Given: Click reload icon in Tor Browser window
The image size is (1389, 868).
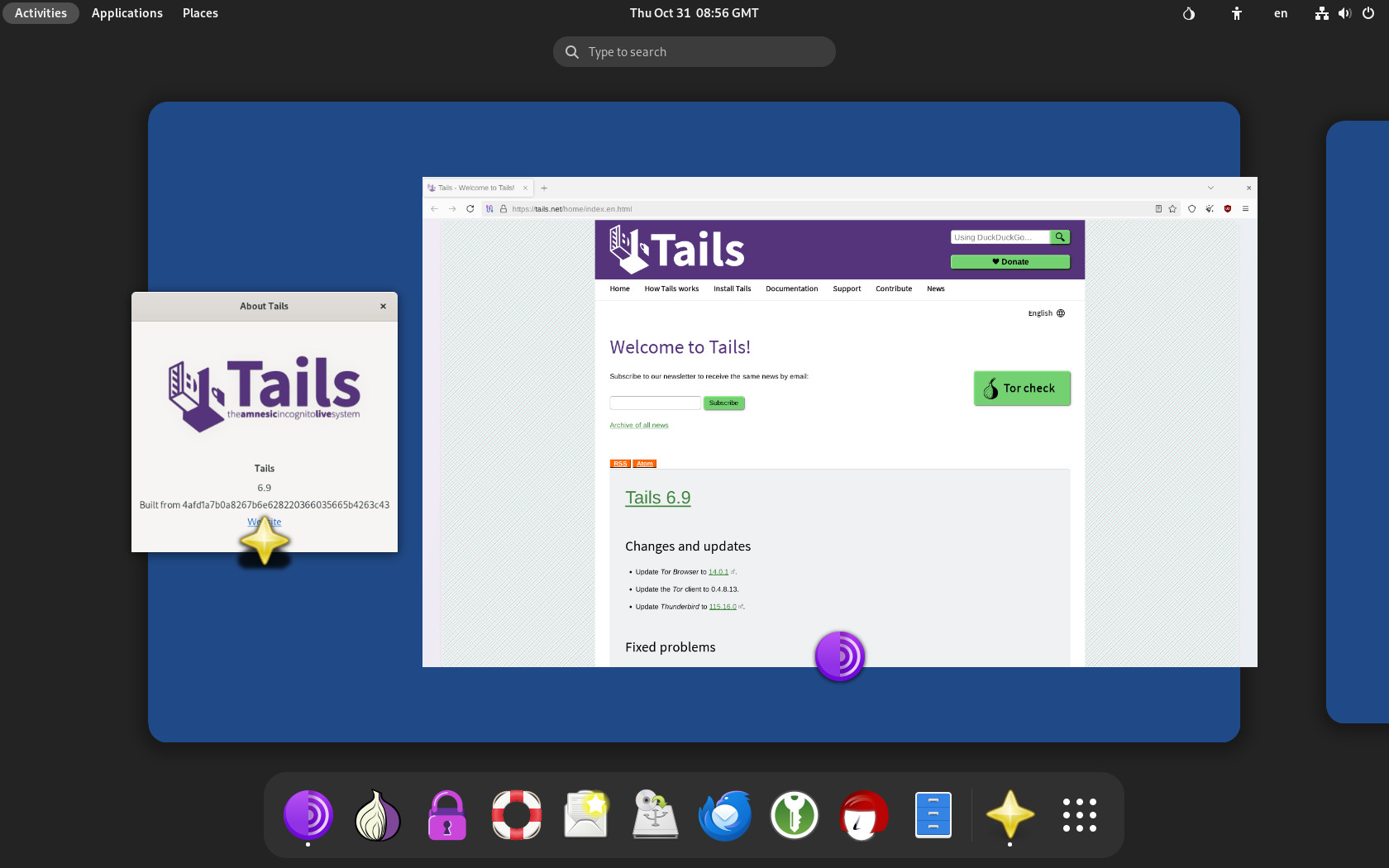Looking at the screenshot, I should 470,209.
